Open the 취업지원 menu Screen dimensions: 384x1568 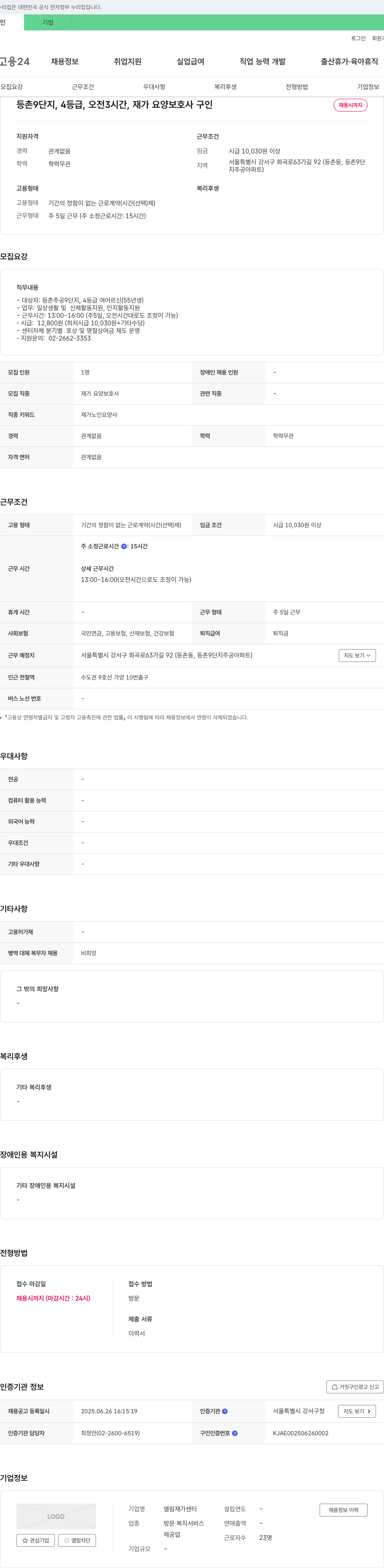(127, 62)
